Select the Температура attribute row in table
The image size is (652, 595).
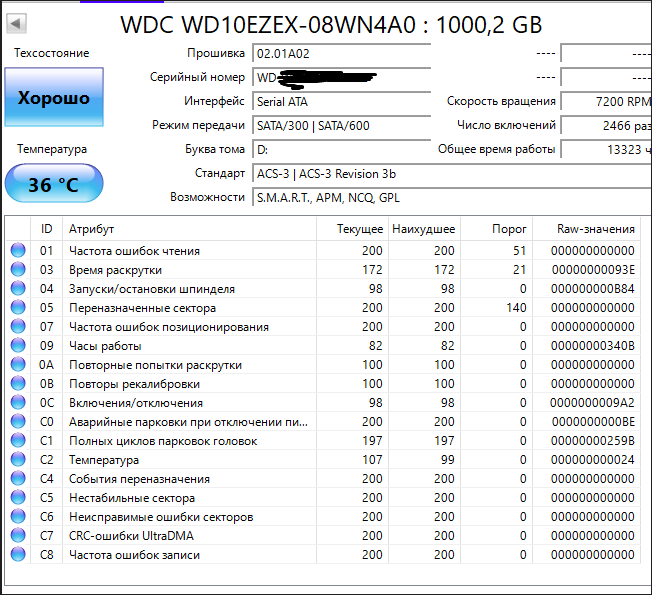point(323,459)
